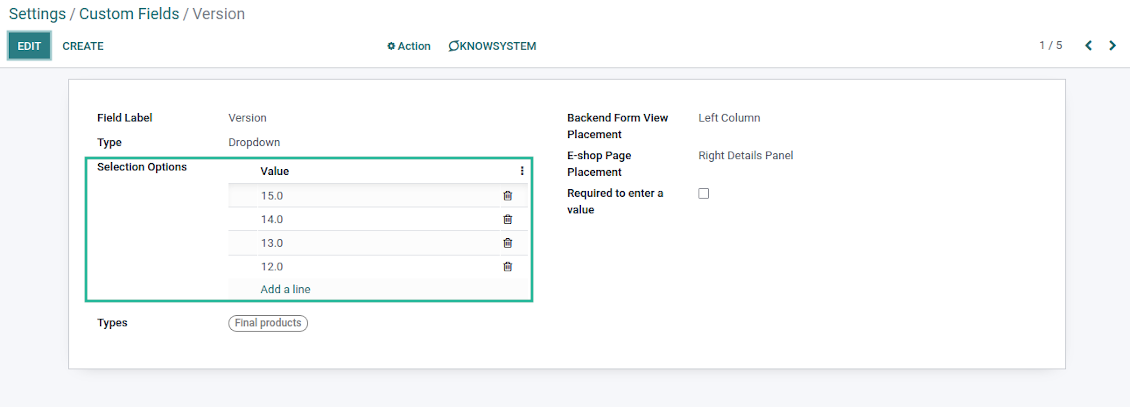Toggle Required to enter a value checkbox
The width and height of the screenshot is (1130, 407).
coord(703,193)
